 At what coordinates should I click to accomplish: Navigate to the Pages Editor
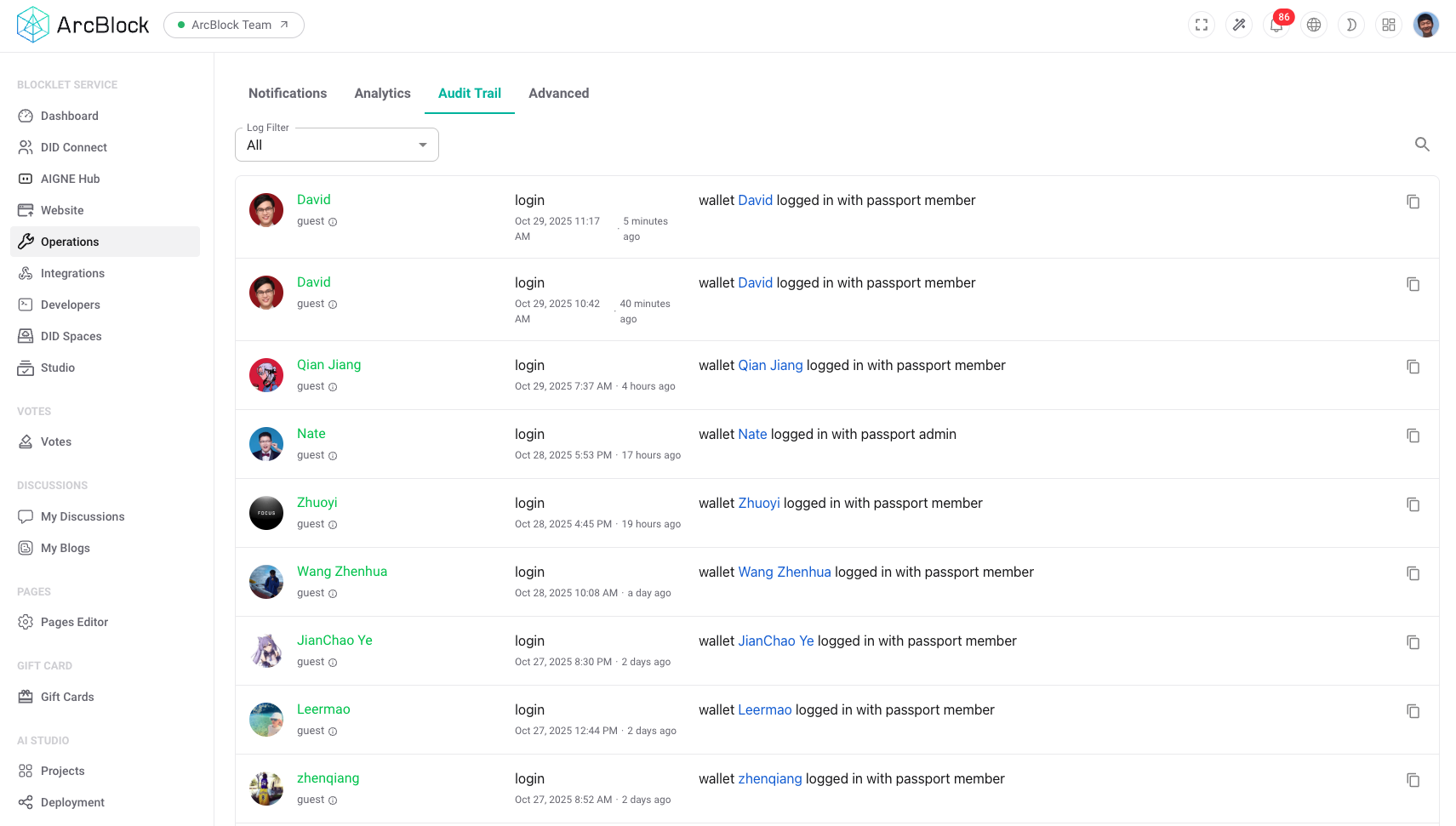[74, 622]
